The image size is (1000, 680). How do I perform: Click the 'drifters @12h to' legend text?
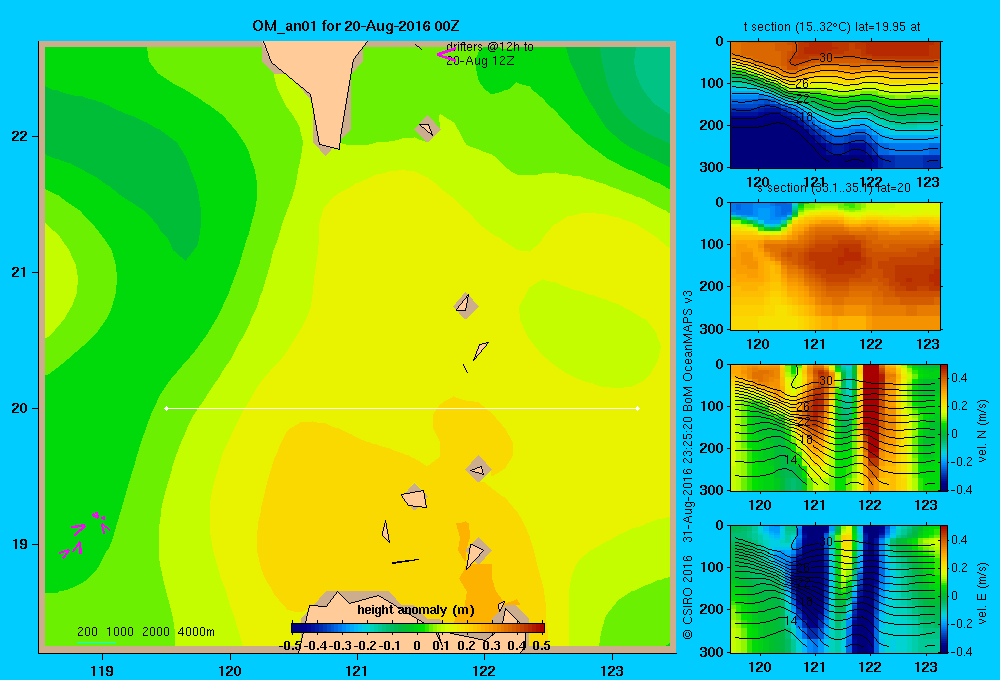click(x=490, y=47)
